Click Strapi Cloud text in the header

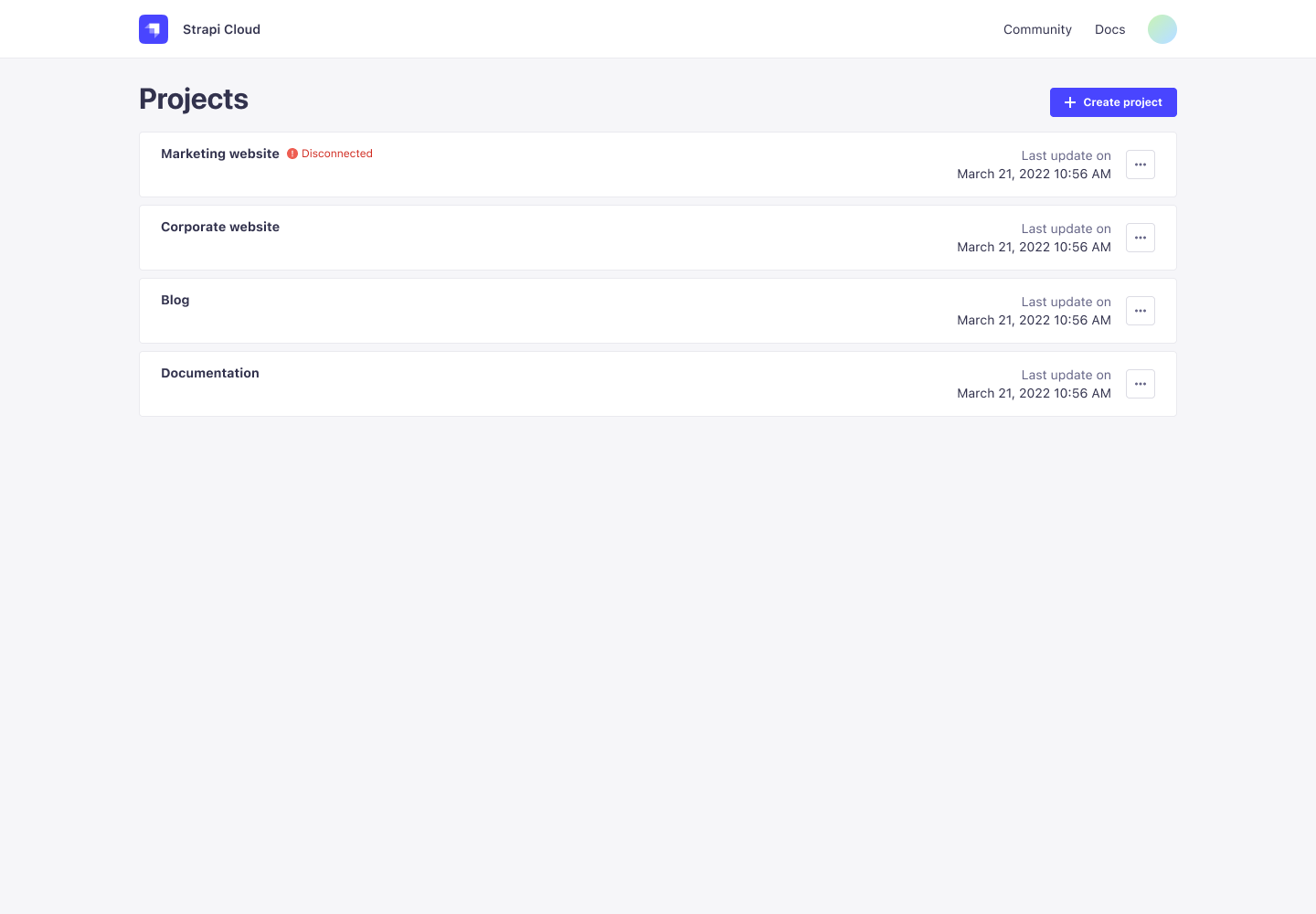(x=221, y=29)
